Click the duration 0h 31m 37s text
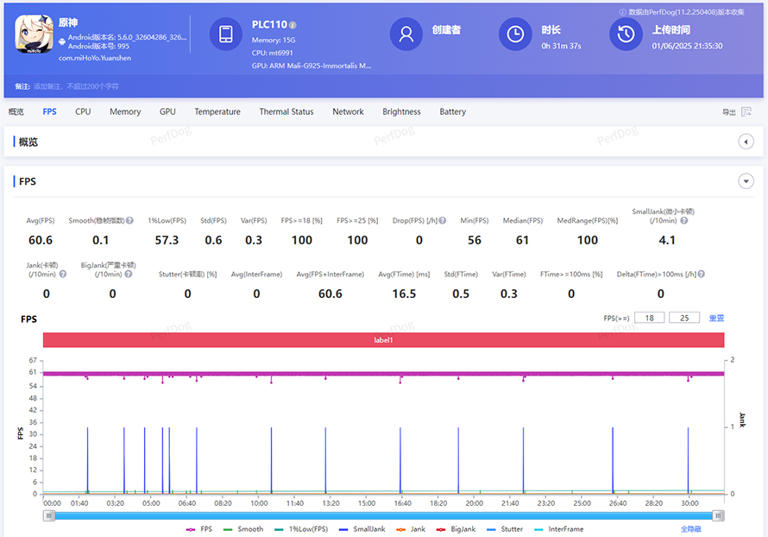Viewport: 768px width, 537px height. tap(561, 46)
